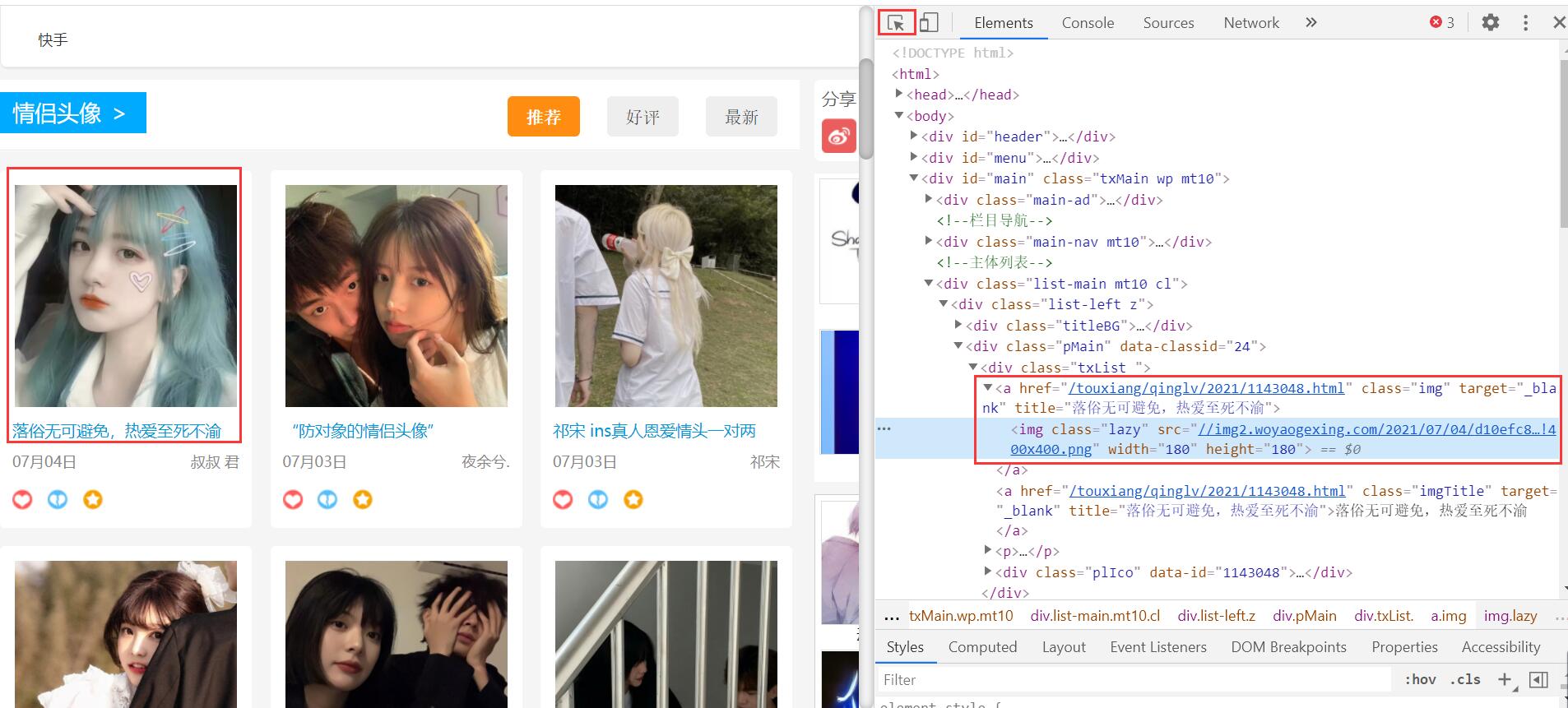
Task: Collapse div class pMain node
Action: tap(958, 346)
